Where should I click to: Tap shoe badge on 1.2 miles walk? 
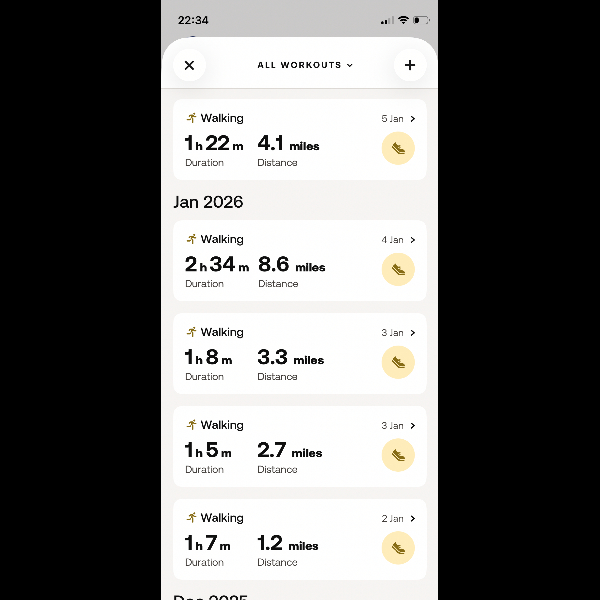[398, 548]
